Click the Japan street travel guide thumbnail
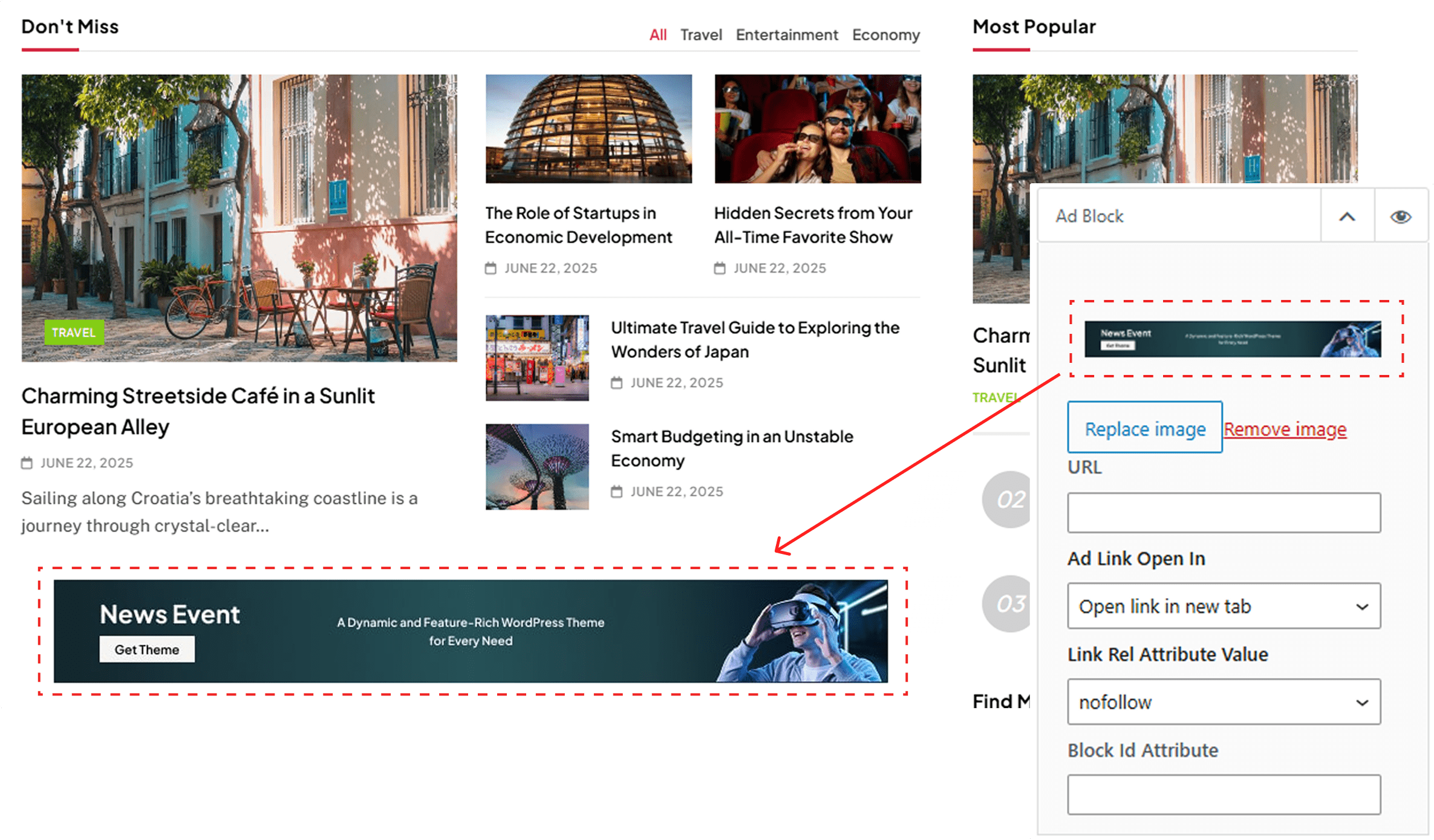1434x840 pixels. point(537,357)
